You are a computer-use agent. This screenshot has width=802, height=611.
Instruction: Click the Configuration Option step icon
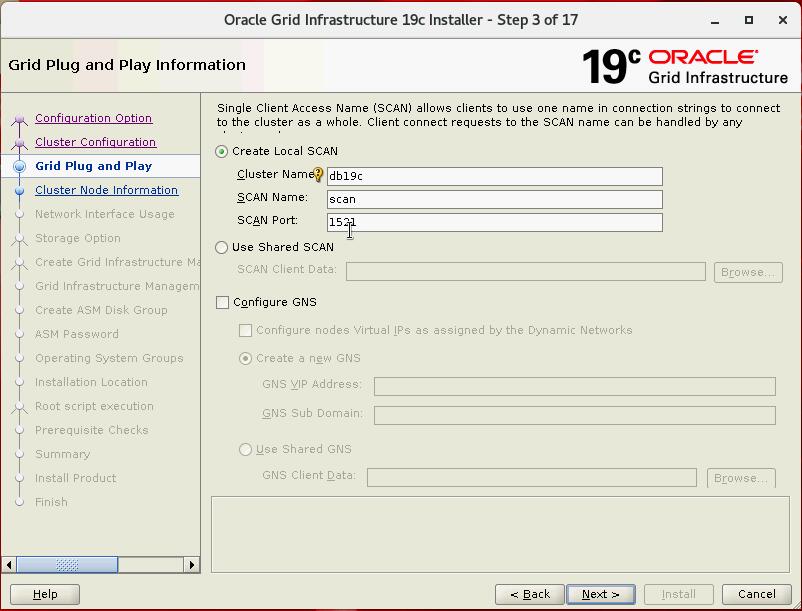(18, 119)
